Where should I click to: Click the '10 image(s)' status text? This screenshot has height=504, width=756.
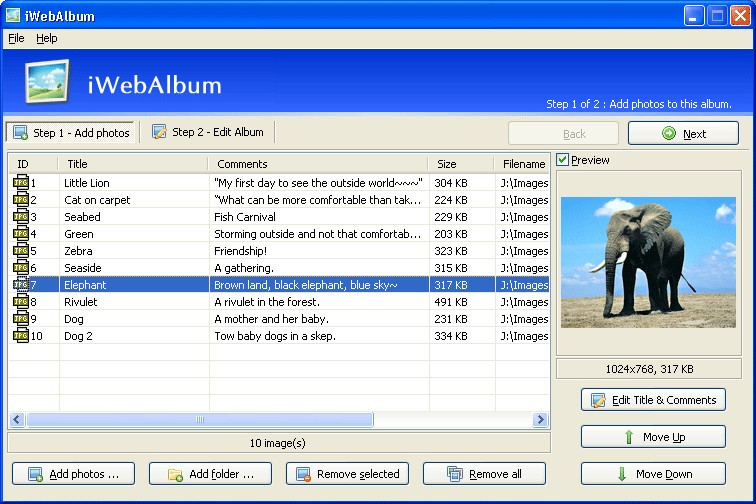[277, 443]
